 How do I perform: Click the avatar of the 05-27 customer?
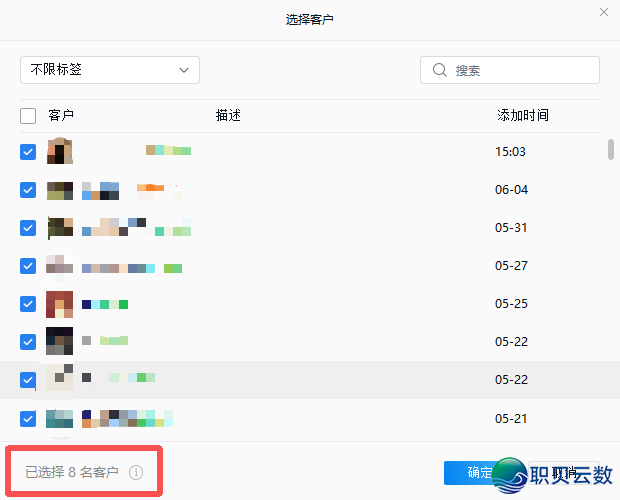[x=60, y=267]
